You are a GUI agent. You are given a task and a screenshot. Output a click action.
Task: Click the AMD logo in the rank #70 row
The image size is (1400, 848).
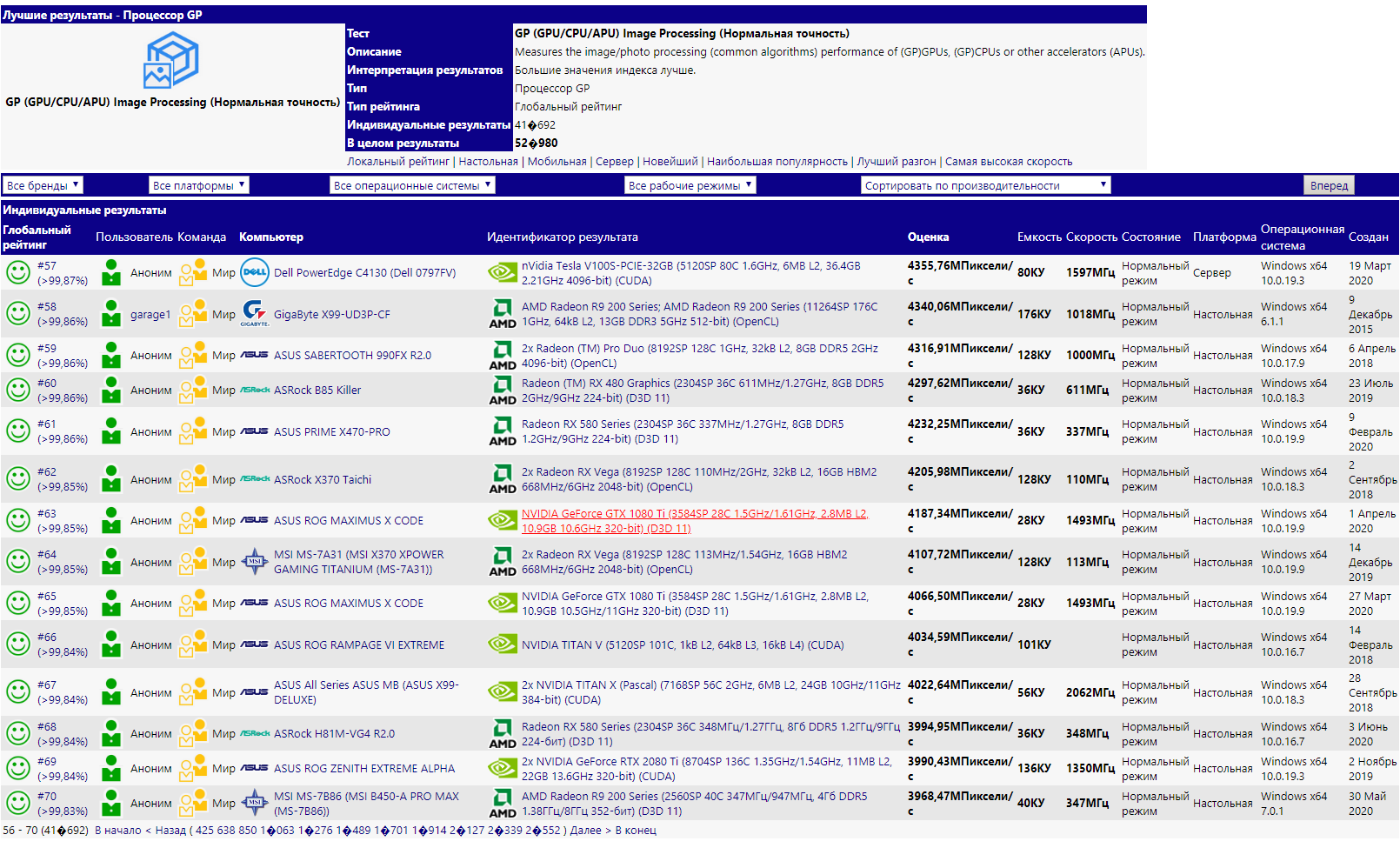coord(503,803)
